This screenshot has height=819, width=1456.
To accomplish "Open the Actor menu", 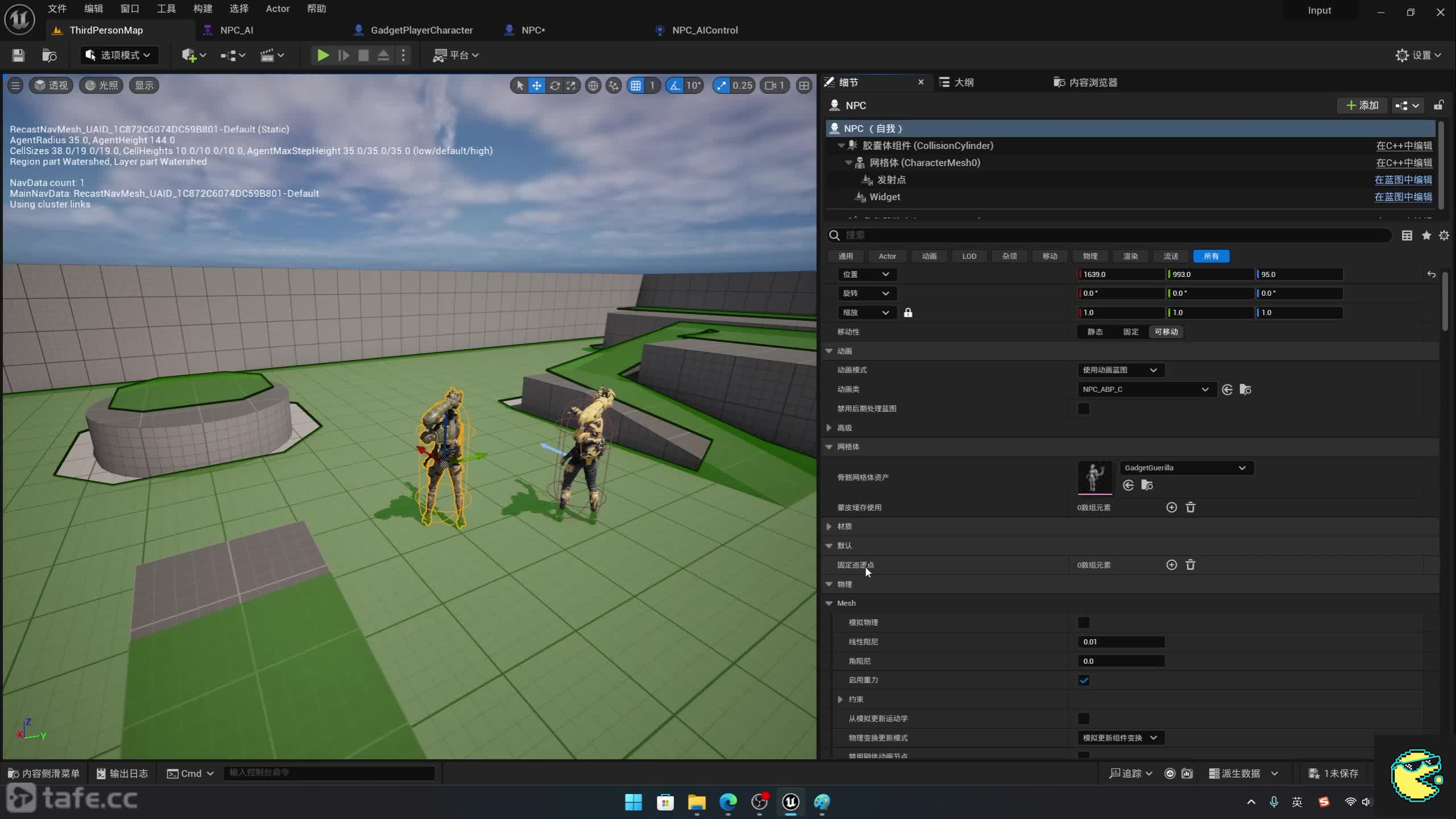I will 278,9.
